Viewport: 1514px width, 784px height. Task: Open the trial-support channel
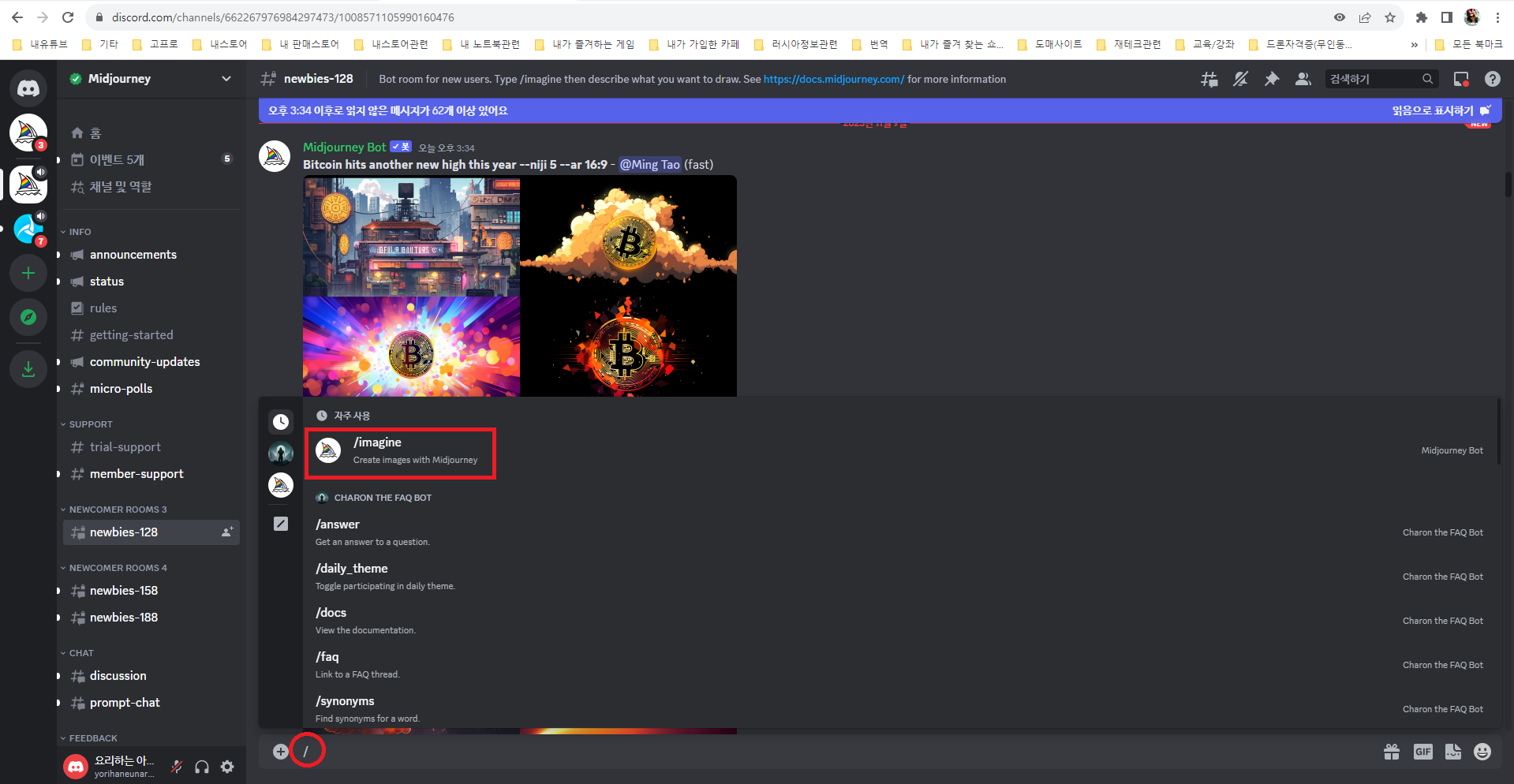pyautogui.click(x=151, y=447)
